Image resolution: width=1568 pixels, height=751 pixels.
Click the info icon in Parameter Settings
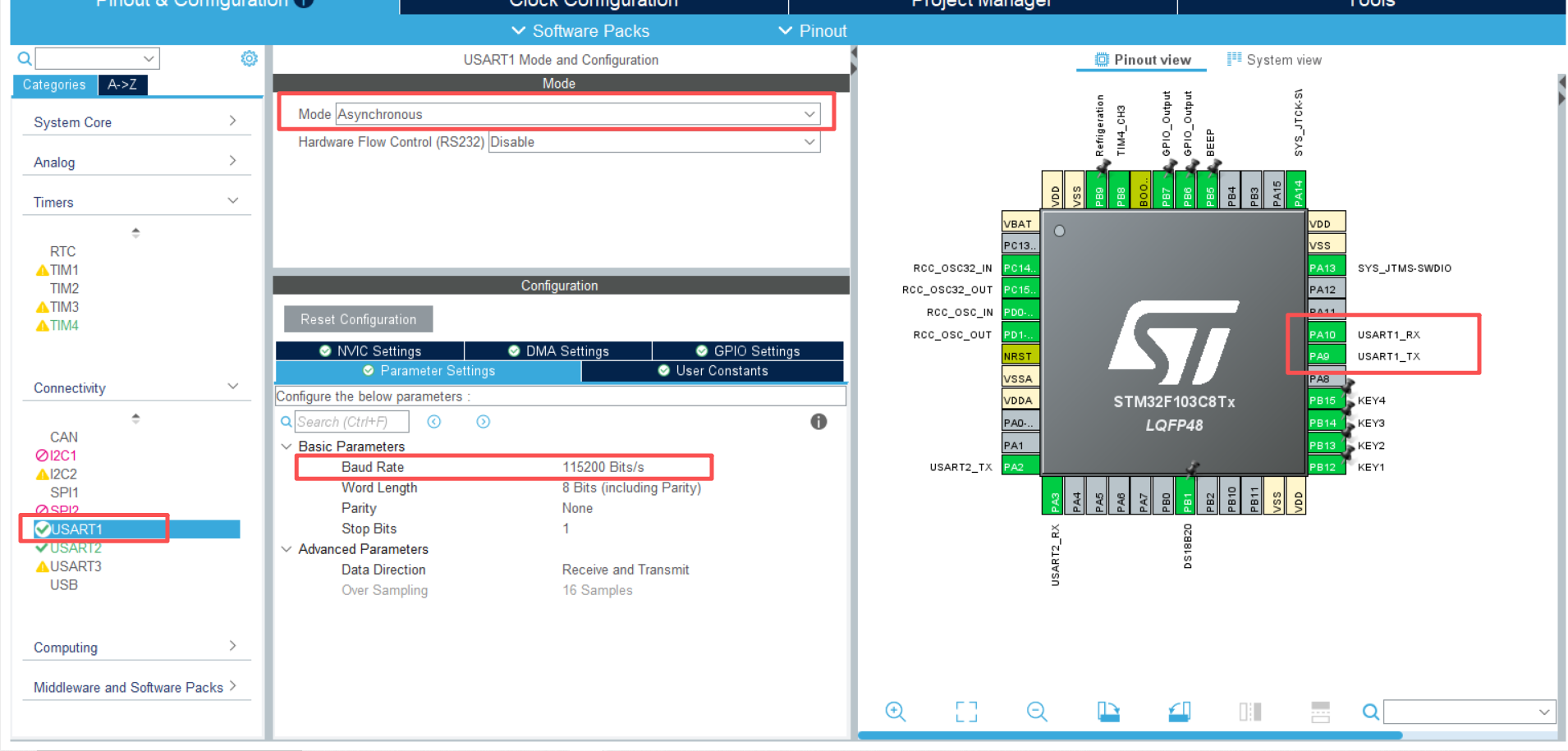pyautogui.click(x=818, y=422)
